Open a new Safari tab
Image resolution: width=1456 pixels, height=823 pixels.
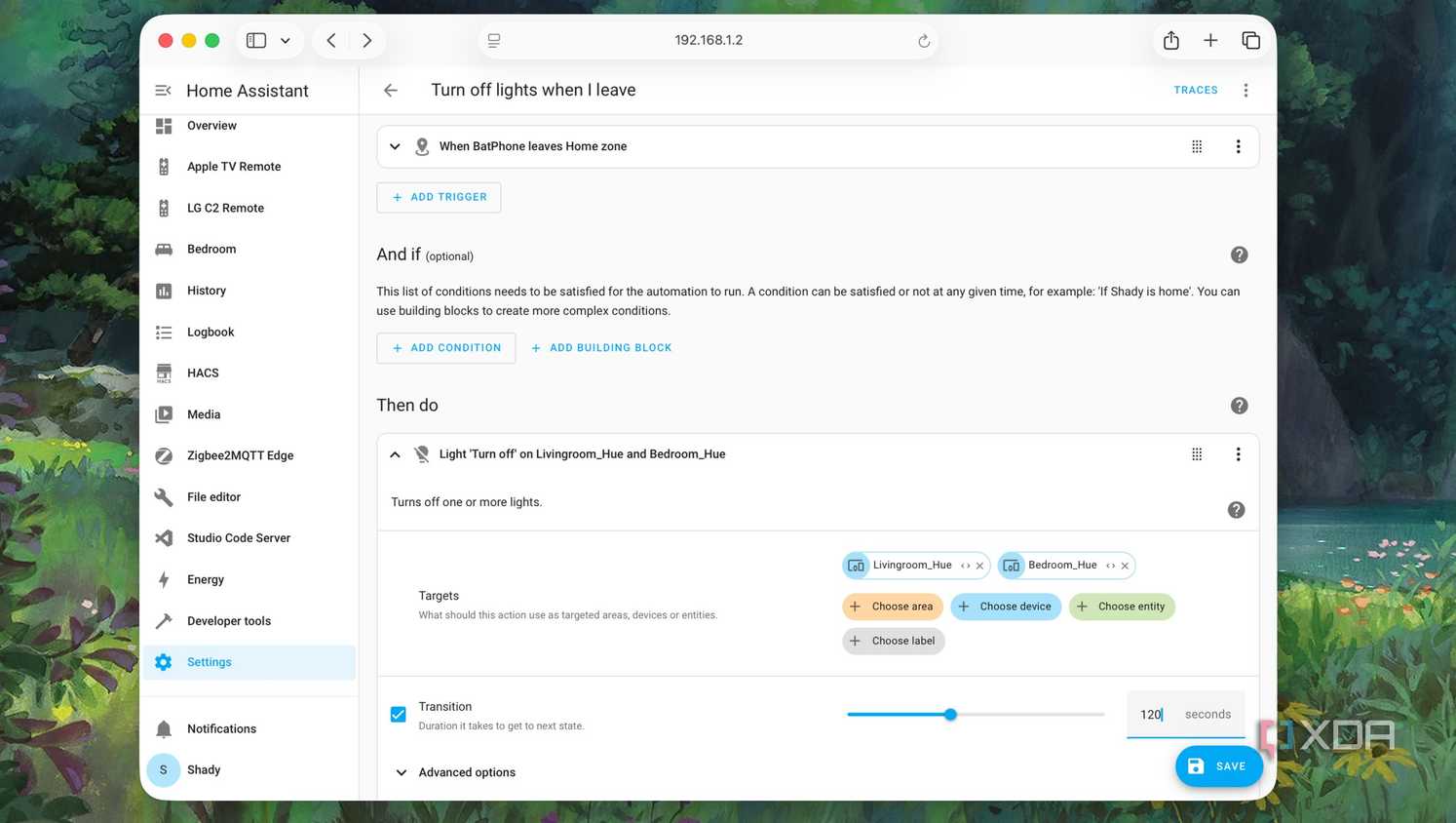(1210, 40)
